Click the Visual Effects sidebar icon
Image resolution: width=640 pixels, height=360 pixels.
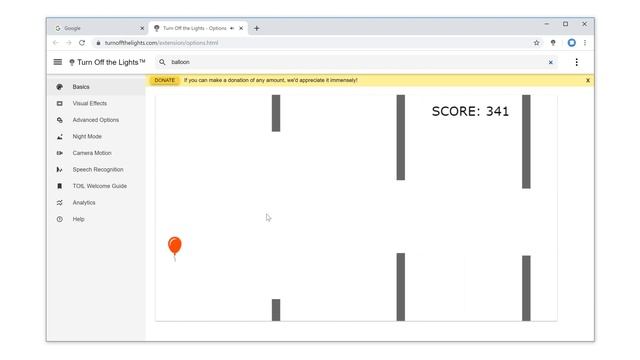(60, 104)
